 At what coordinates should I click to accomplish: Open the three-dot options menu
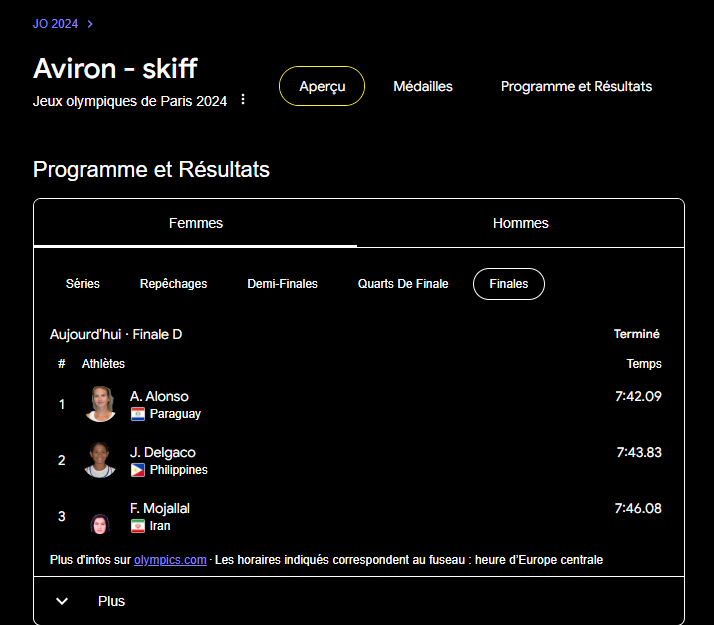tap(243, 100)
